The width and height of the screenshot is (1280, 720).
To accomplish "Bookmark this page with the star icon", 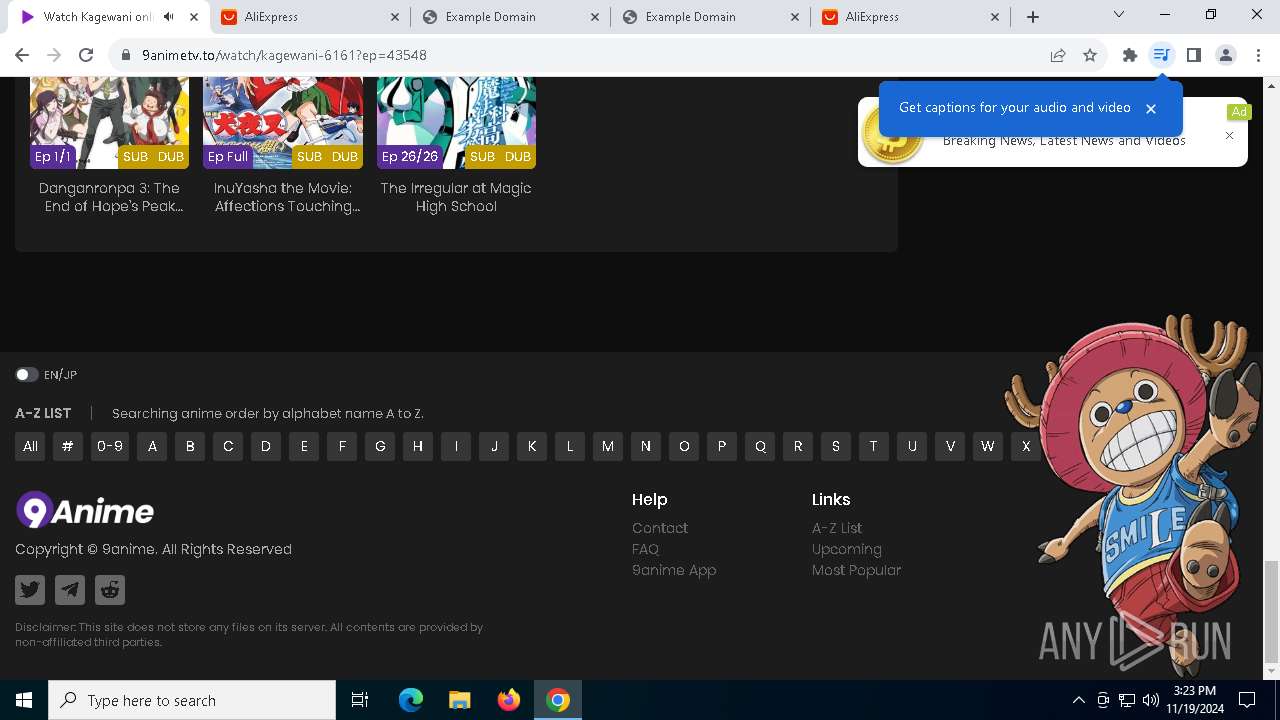I will (x=1090, y=55).
